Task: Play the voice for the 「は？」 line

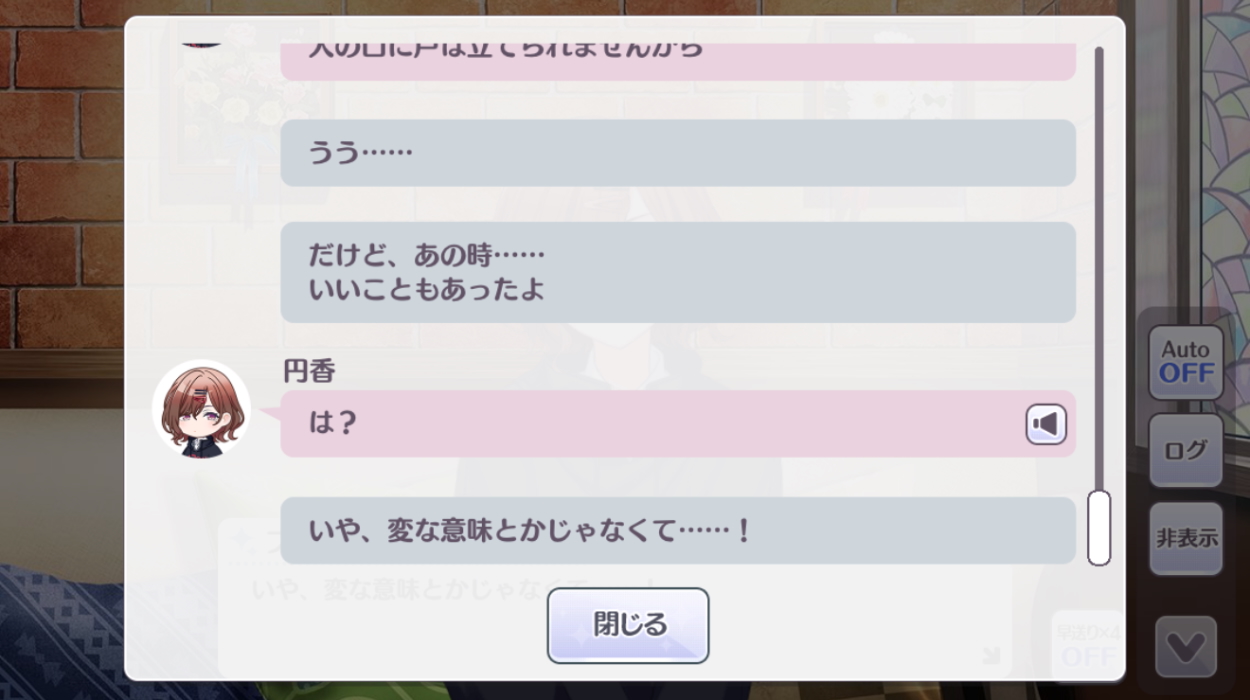Action: [x=1046, y=425]
